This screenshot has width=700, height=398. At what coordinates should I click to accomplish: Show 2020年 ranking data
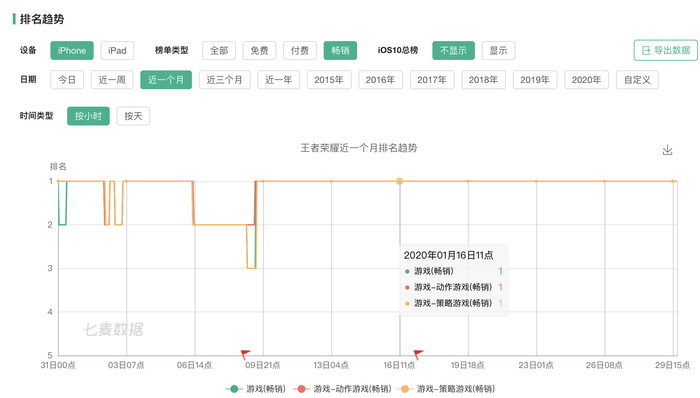coord(587,80)
